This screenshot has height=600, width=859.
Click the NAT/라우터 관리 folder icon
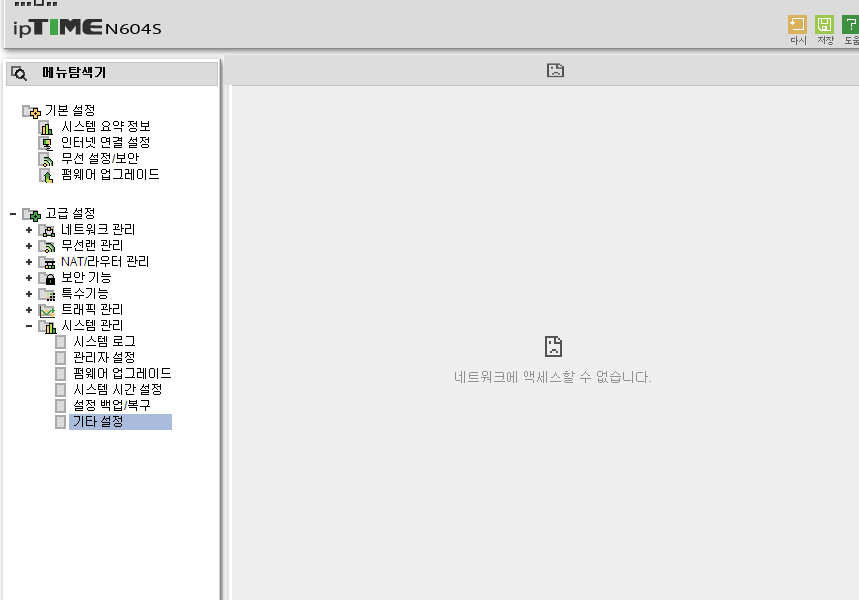[47, 262]
